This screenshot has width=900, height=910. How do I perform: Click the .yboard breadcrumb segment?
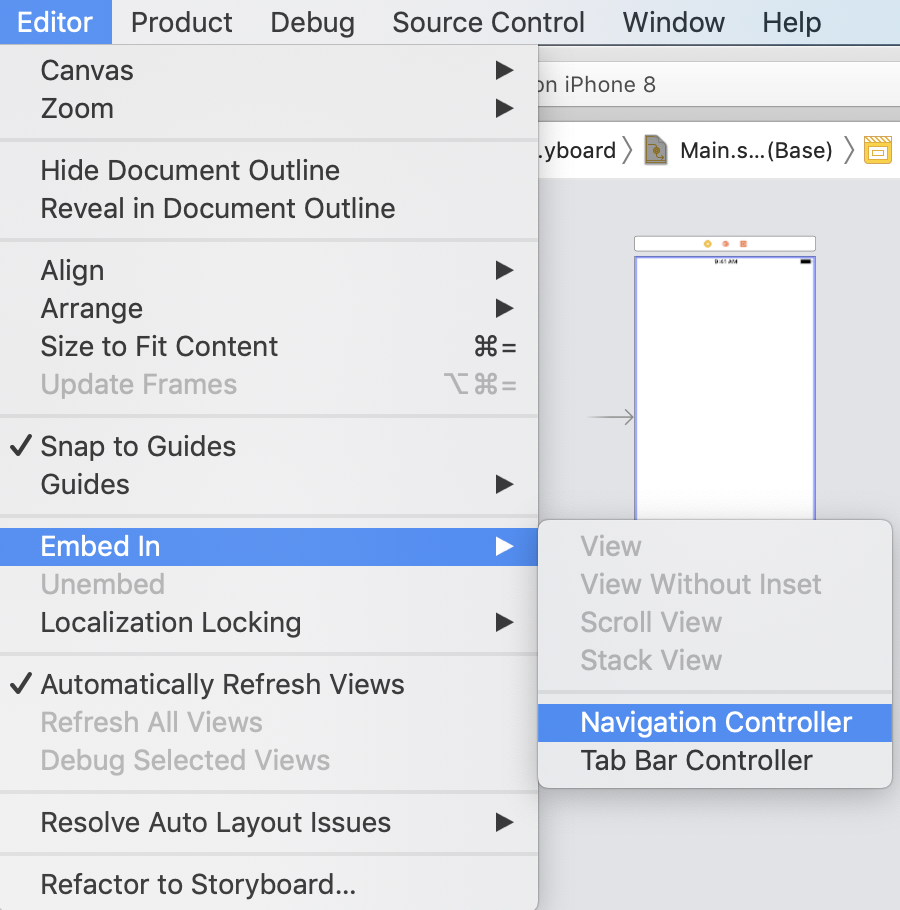(577, 151)
